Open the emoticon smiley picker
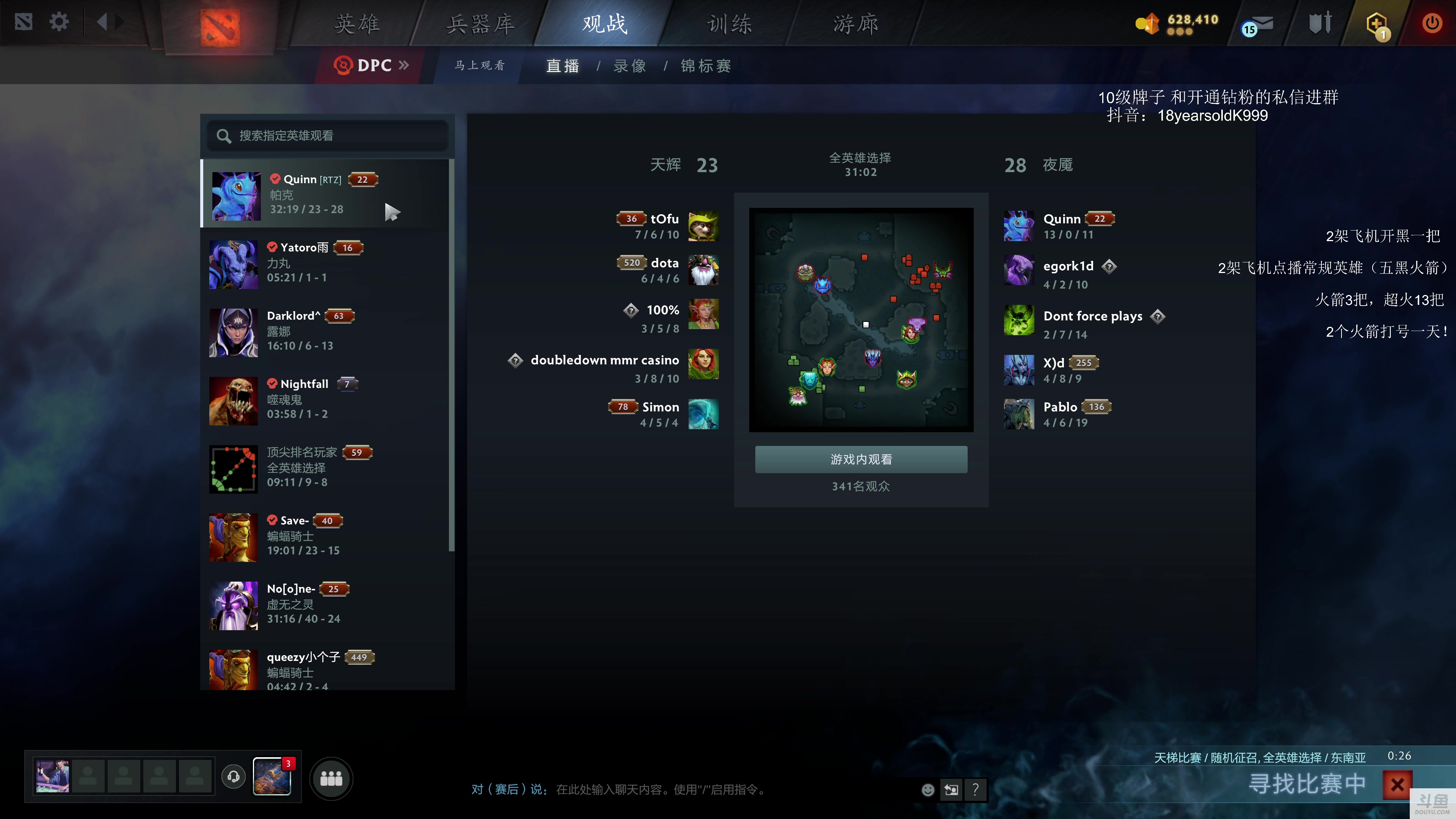Image resolution: width=1456 pixels, height=819 pixels. [x=927, y=789]
